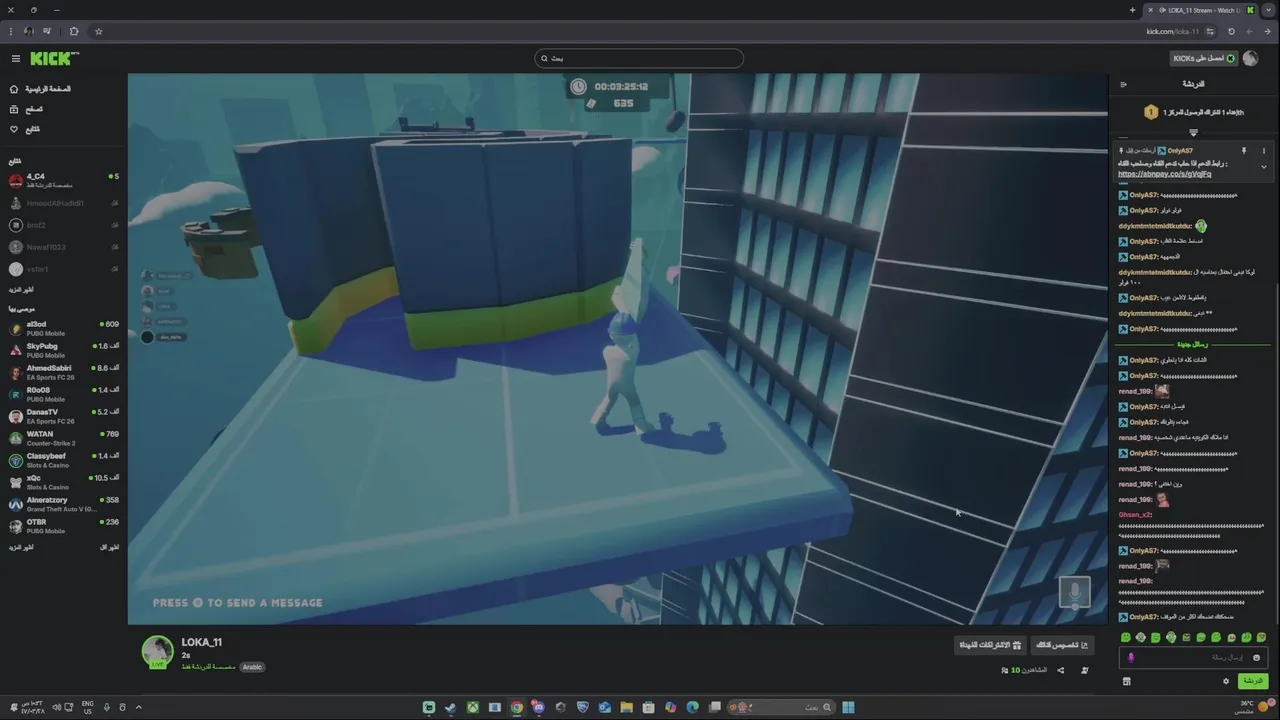Click the follow user icon below stream
The width and height of the screenshot is (1280, 720).
tap(1085, 670)
